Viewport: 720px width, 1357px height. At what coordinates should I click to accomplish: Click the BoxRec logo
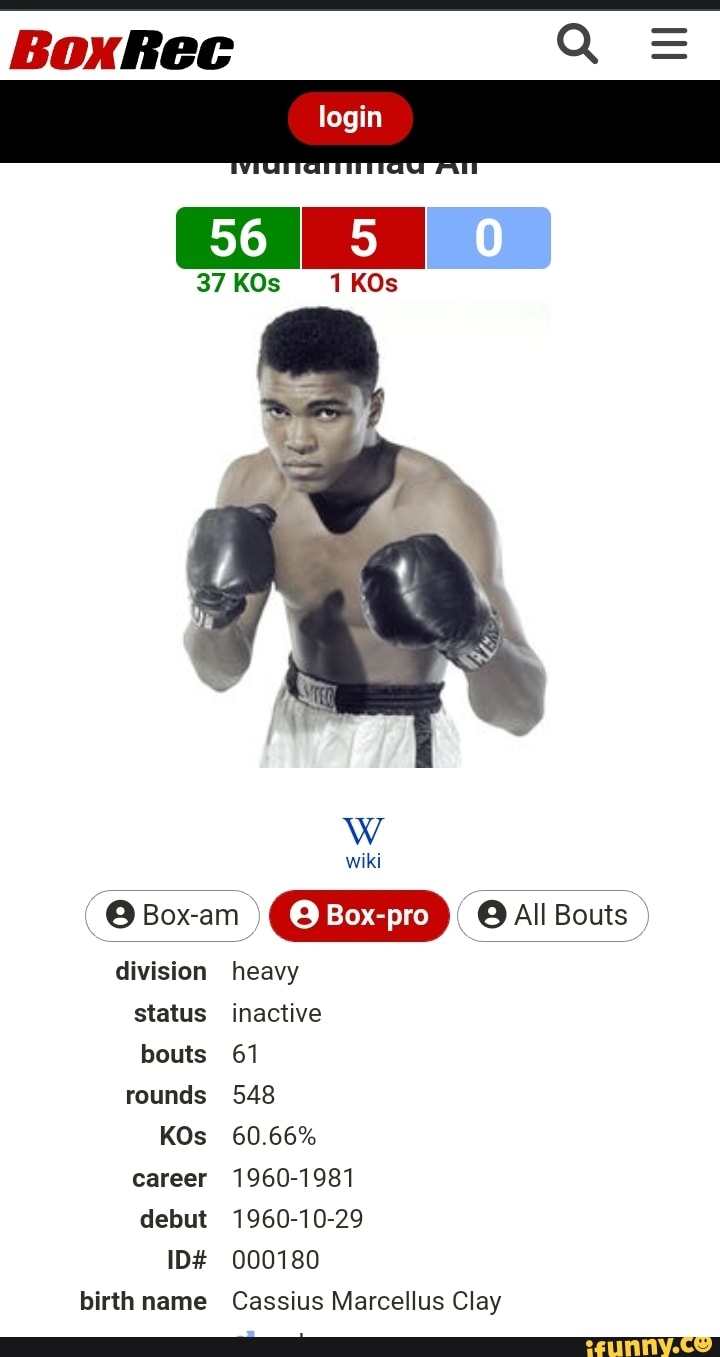tap(122, 50)
